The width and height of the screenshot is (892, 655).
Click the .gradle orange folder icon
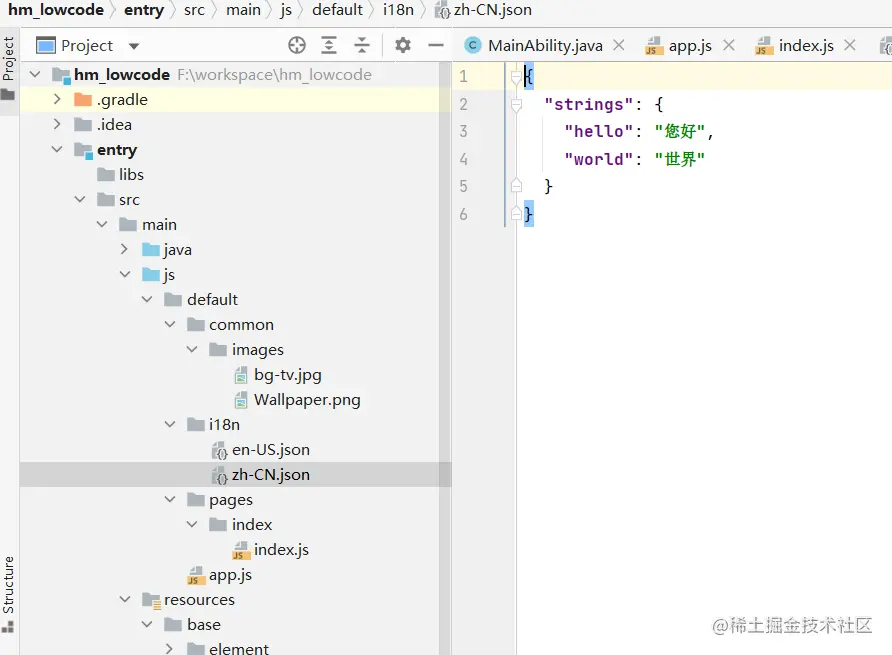tap(83, 100)
